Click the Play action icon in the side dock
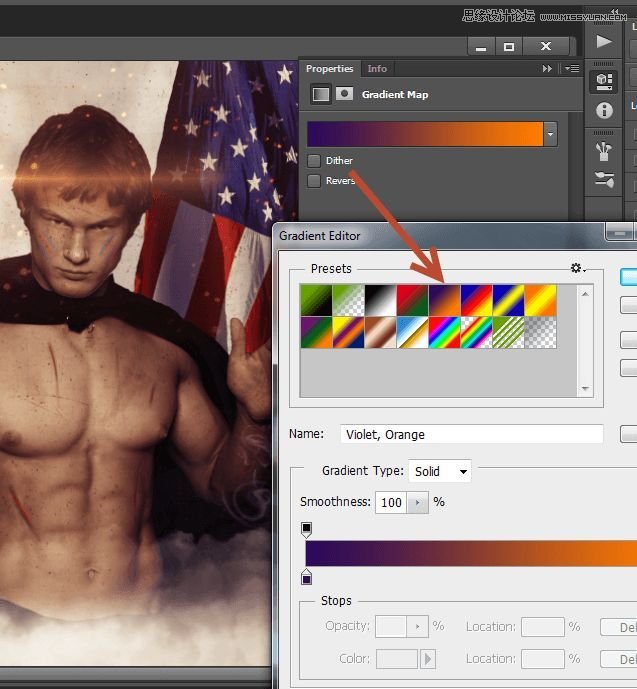Image resolution: width=637 pixels, height=689 pixels. [604, 42]
